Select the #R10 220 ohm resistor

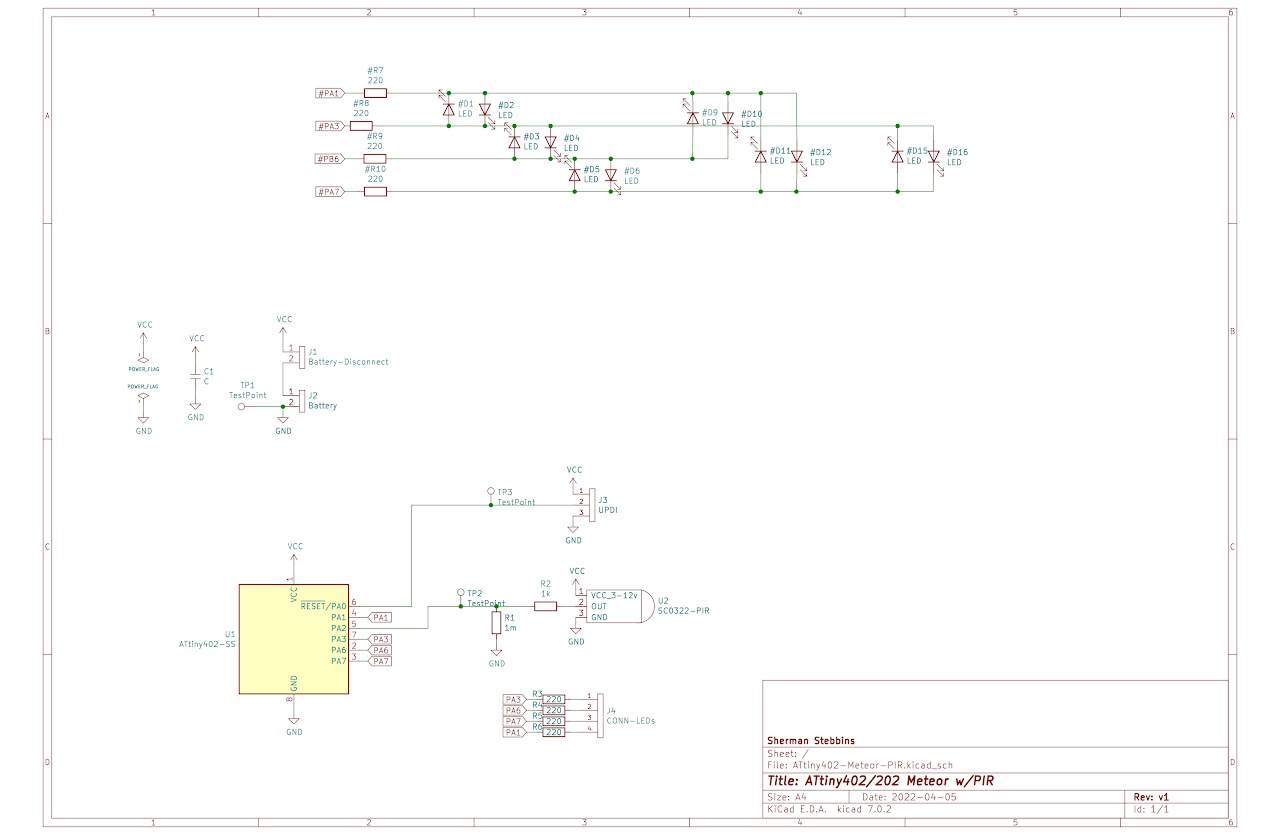tap(375, 191)
